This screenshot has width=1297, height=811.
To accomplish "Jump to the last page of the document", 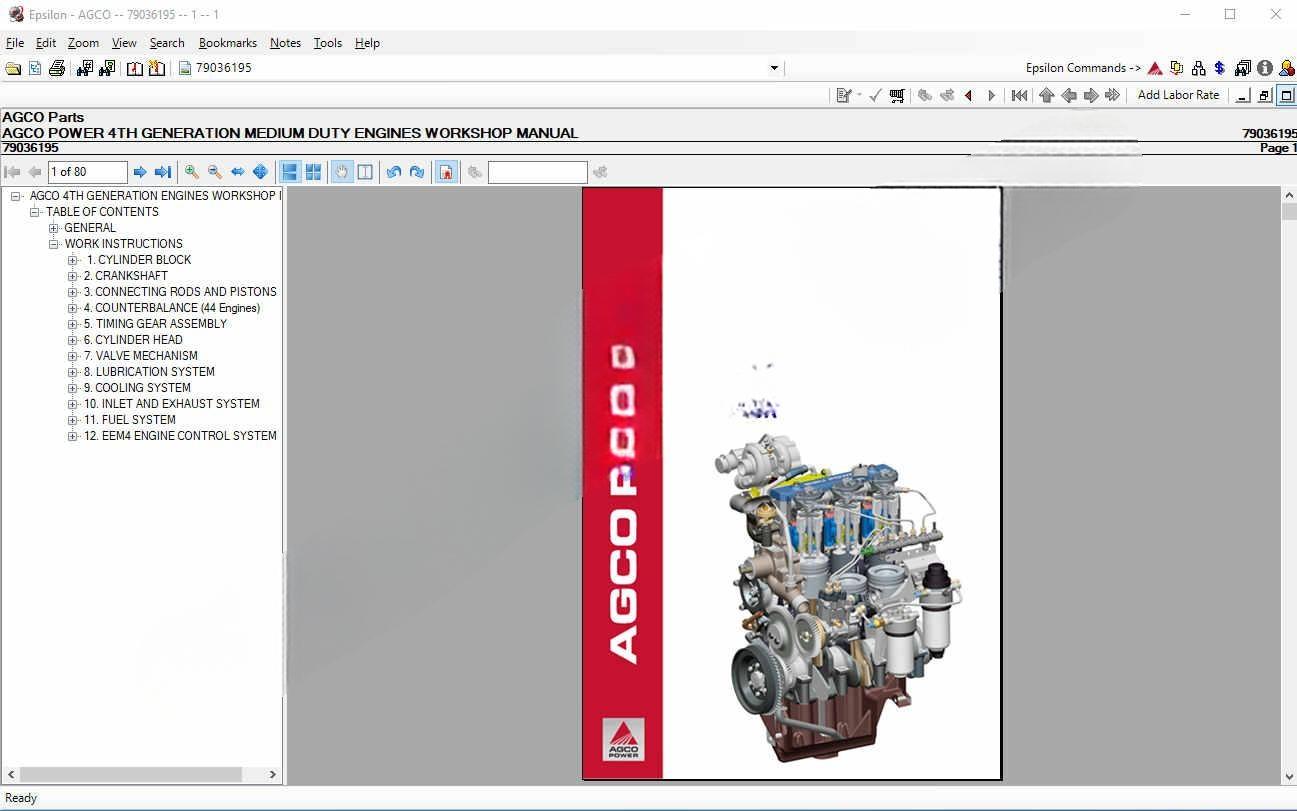I will 162,172.
